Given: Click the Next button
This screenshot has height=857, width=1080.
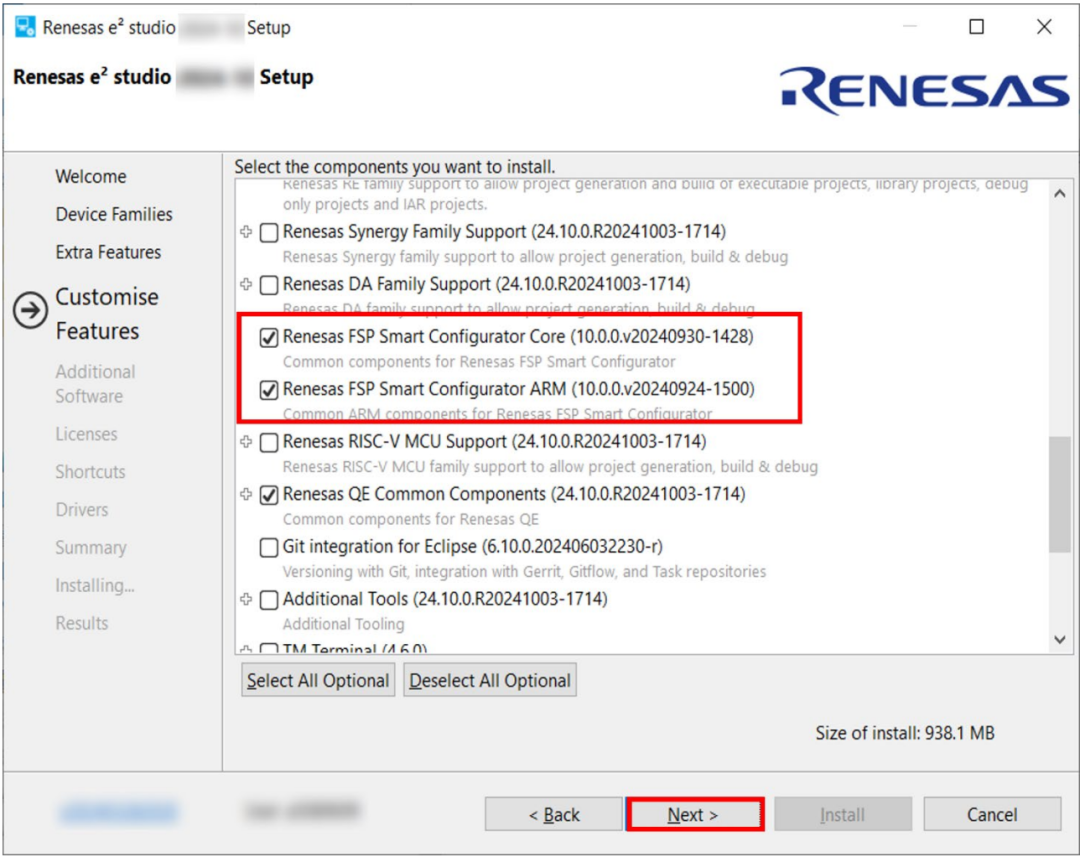Looking at the screenshot, I should tap(694, 815).
